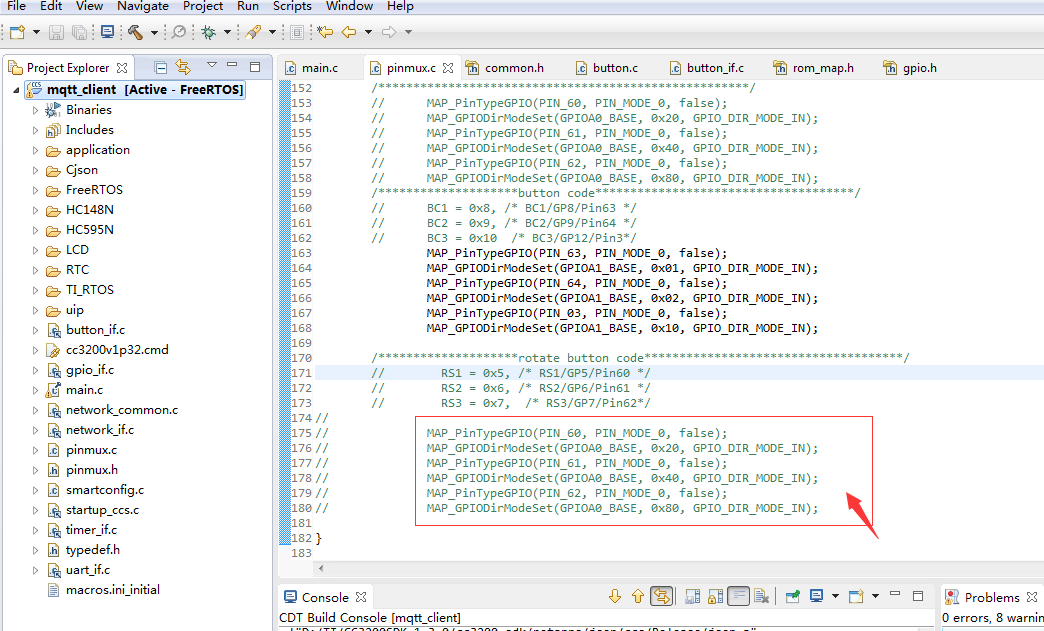Open the Project Explorer View Menu triangle

click(212, 65)
